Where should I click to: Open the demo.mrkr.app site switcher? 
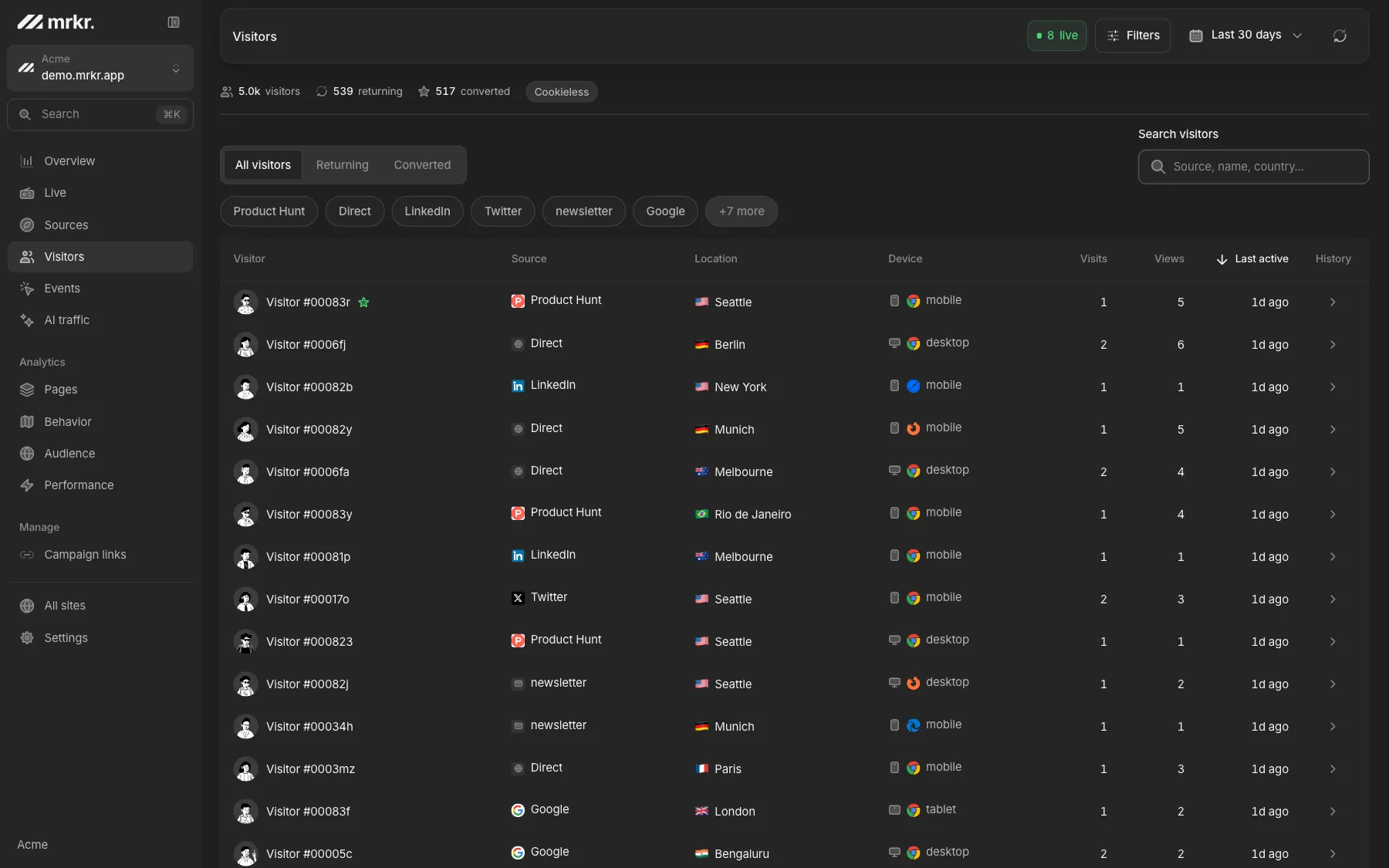click(x=100, y=68)
